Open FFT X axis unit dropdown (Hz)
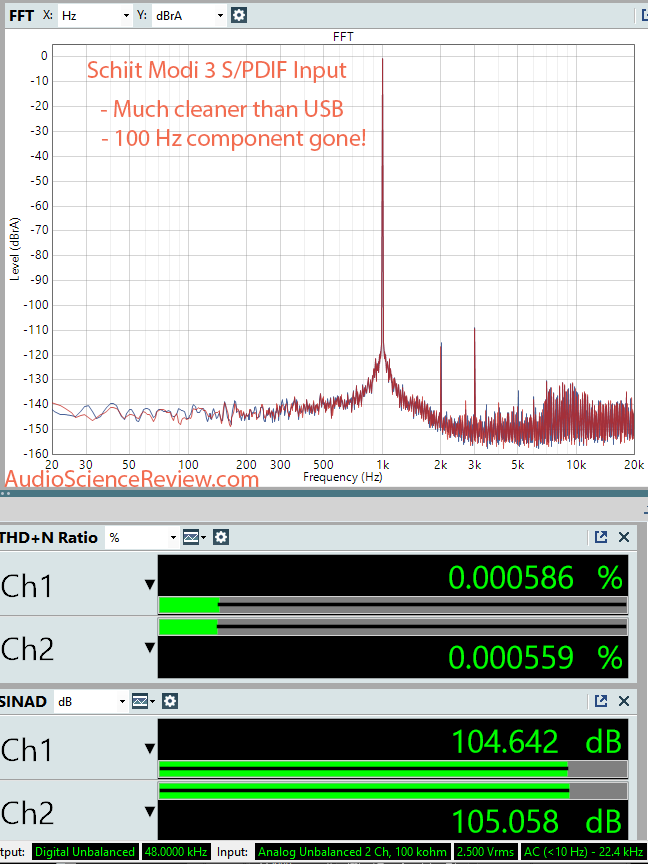 click(x=95, y=15)
